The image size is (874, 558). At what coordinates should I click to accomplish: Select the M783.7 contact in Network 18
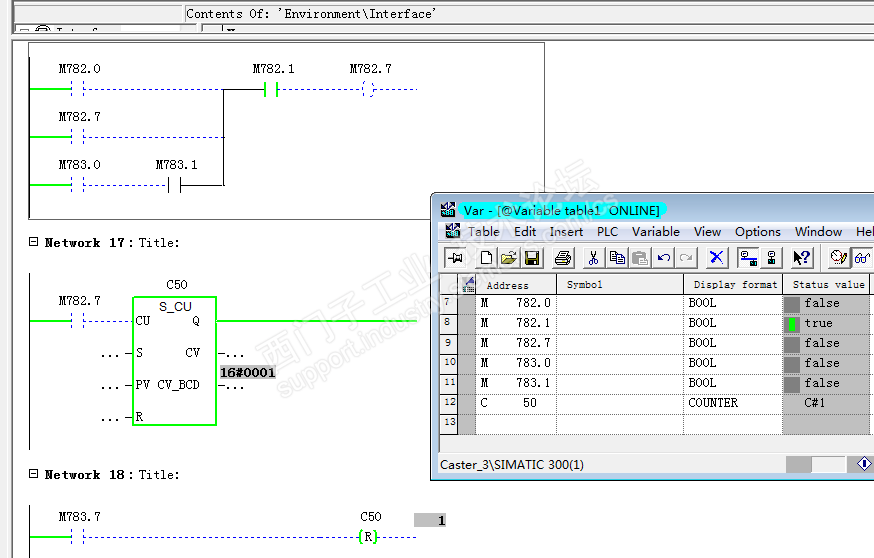(77, 537)
